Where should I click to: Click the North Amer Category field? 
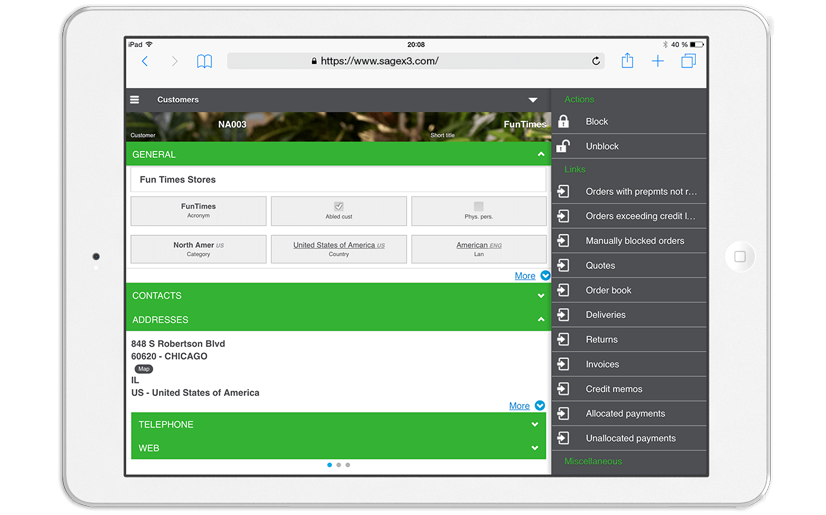(x=199, y=249)
